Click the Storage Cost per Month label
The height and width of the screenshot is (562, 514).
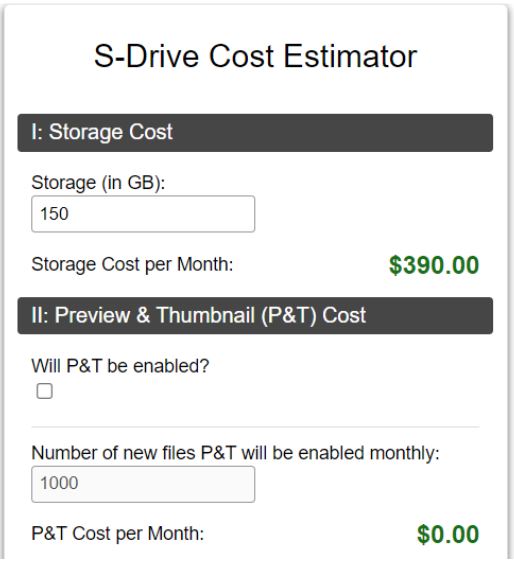[132, 265]
